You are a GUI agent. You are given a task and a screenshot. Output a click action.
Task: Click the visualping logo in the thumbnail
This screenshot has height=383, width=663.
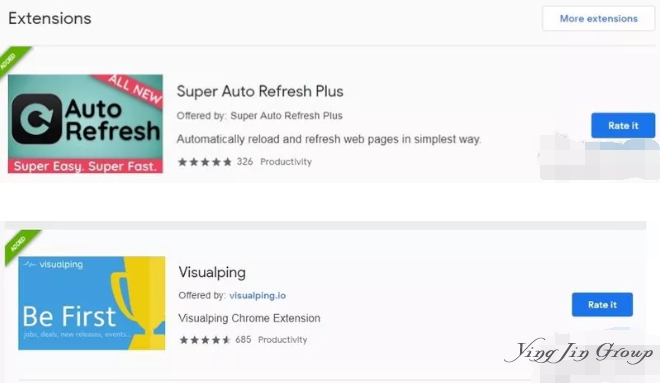tap(53, 265)
